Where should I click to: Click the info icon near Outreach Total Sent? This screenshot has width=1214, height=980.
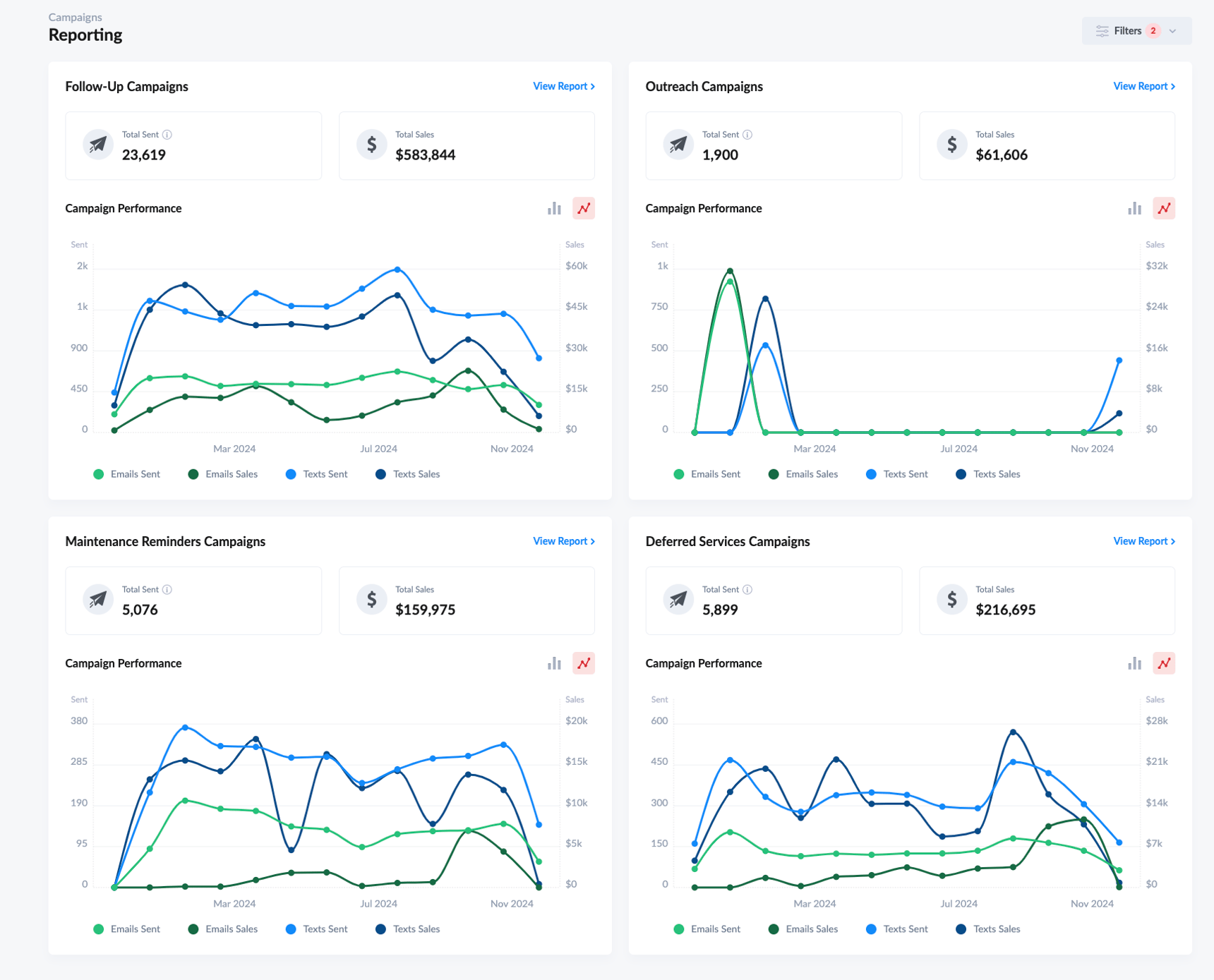tap(748, 134)
